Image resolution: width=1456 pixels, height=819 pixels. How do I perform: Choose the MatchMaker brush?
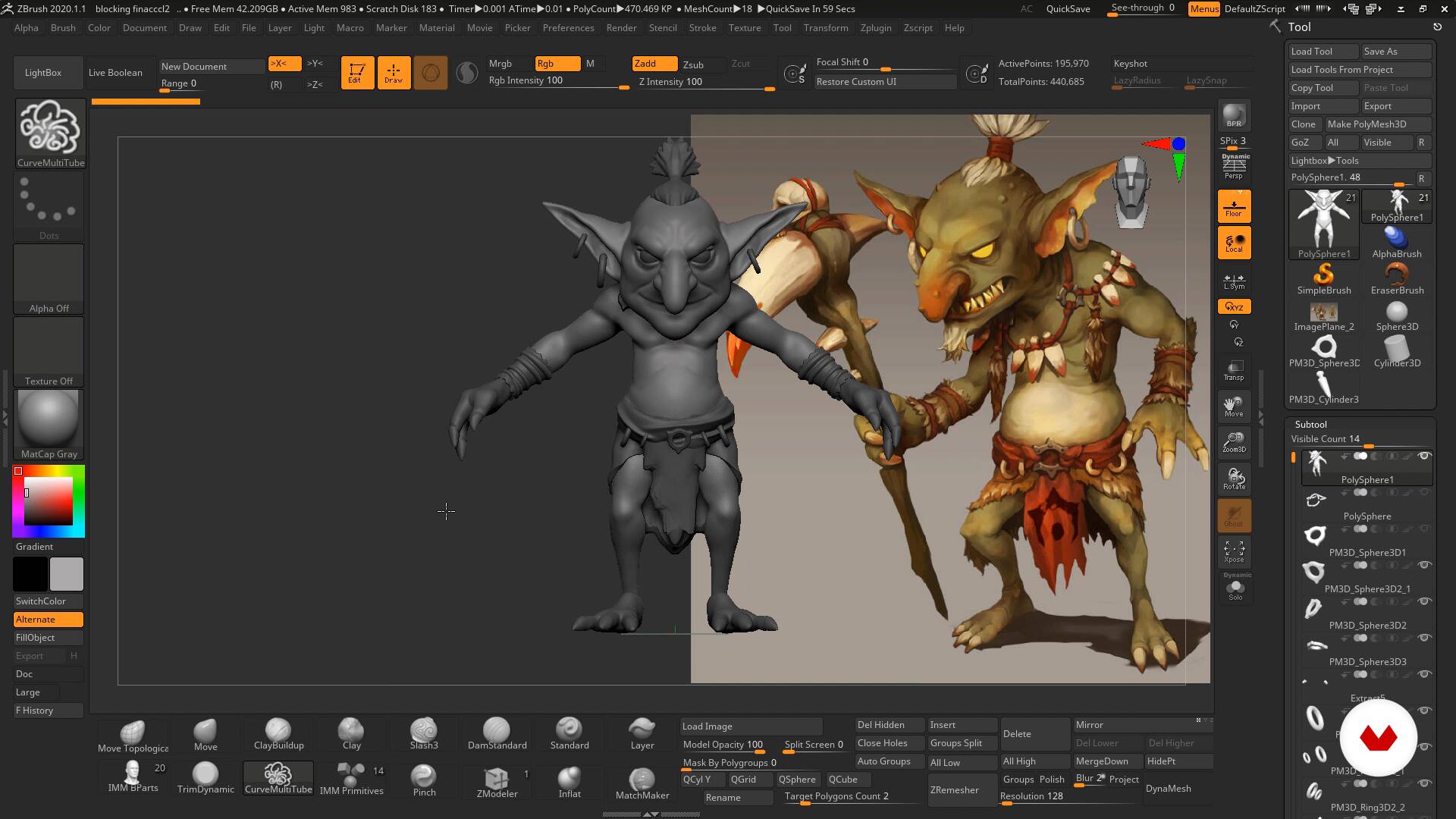642,783
